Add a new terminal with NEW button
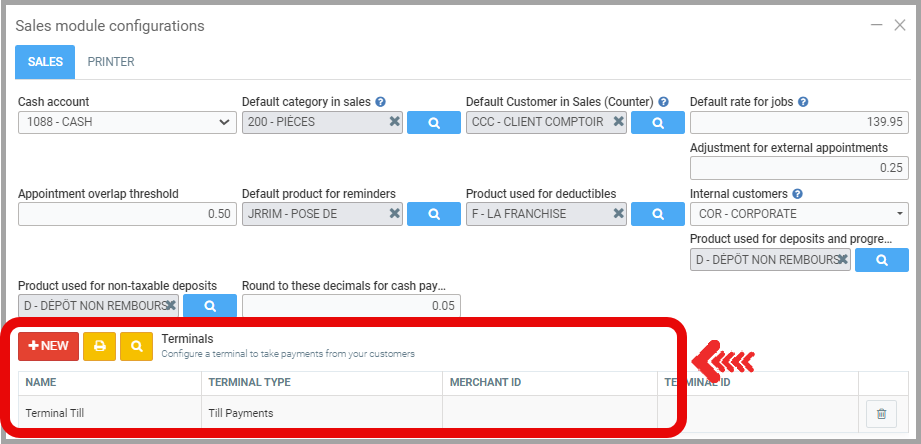Screen dimensions: 921x444 48,346
